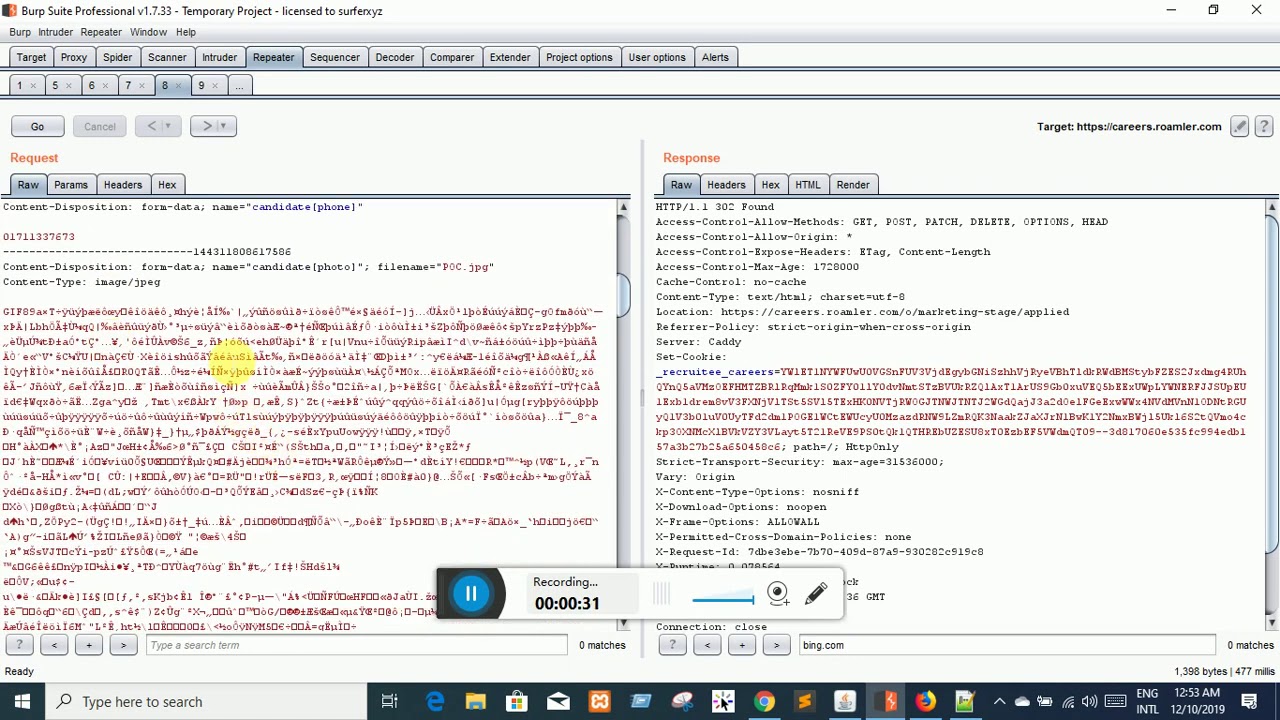Add new Repeater tab with ellipsis
The height and width of the screenshot is (720, 1280).
[x=239, y=86]
